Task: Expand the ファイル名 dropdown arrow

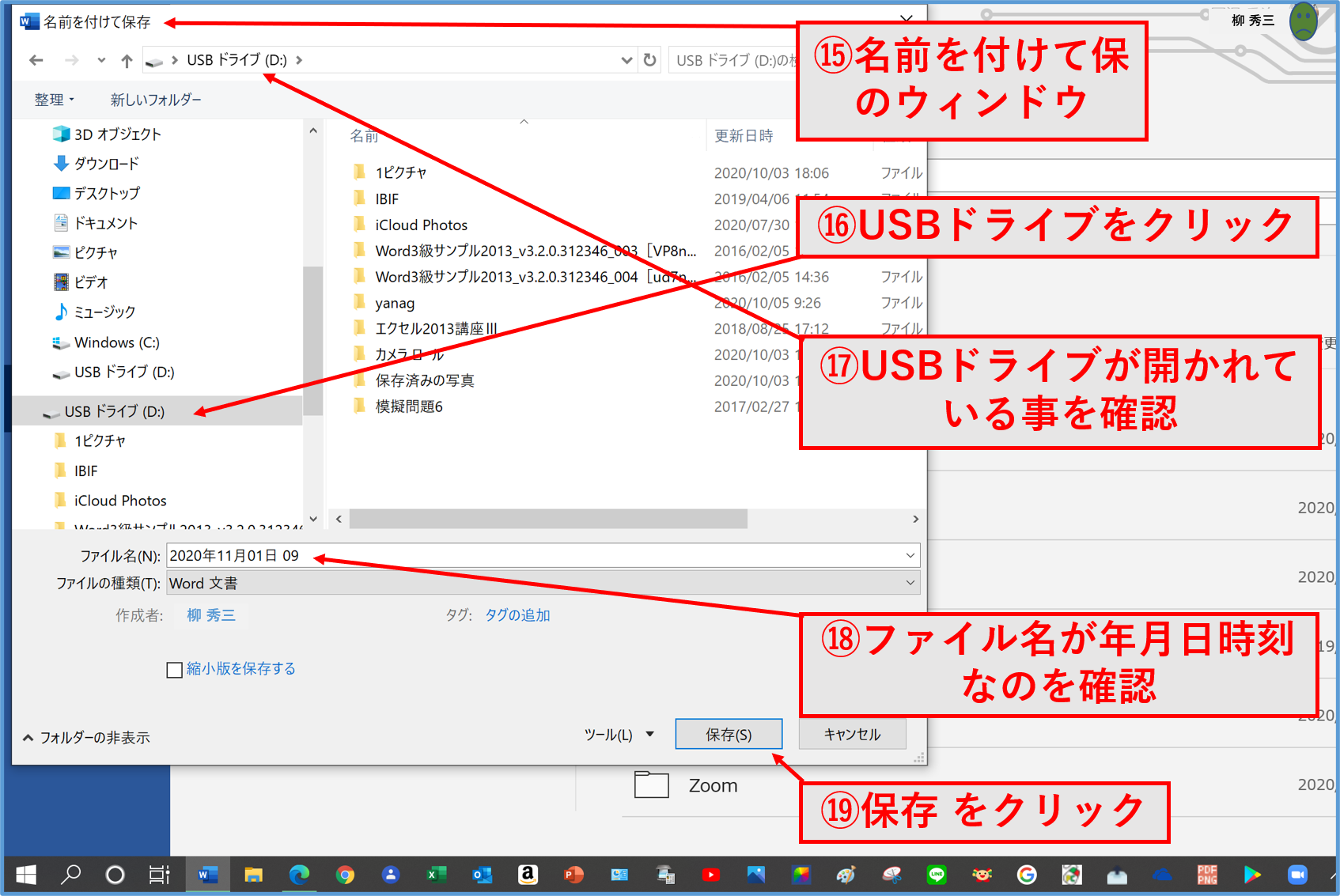Action: [x=910, y=555]
